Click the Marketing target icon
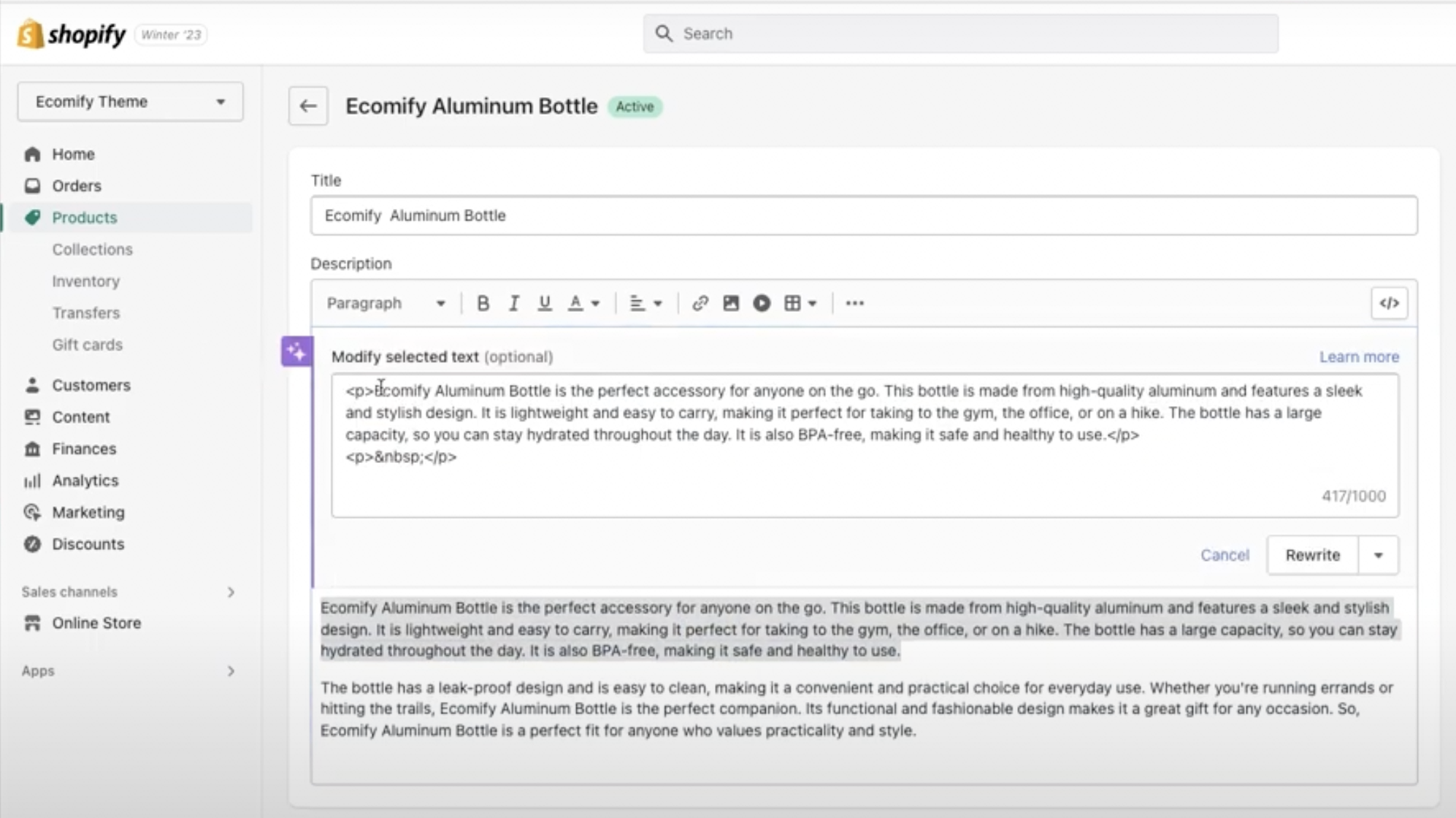The image size is (1456, 818). [32, 512]
